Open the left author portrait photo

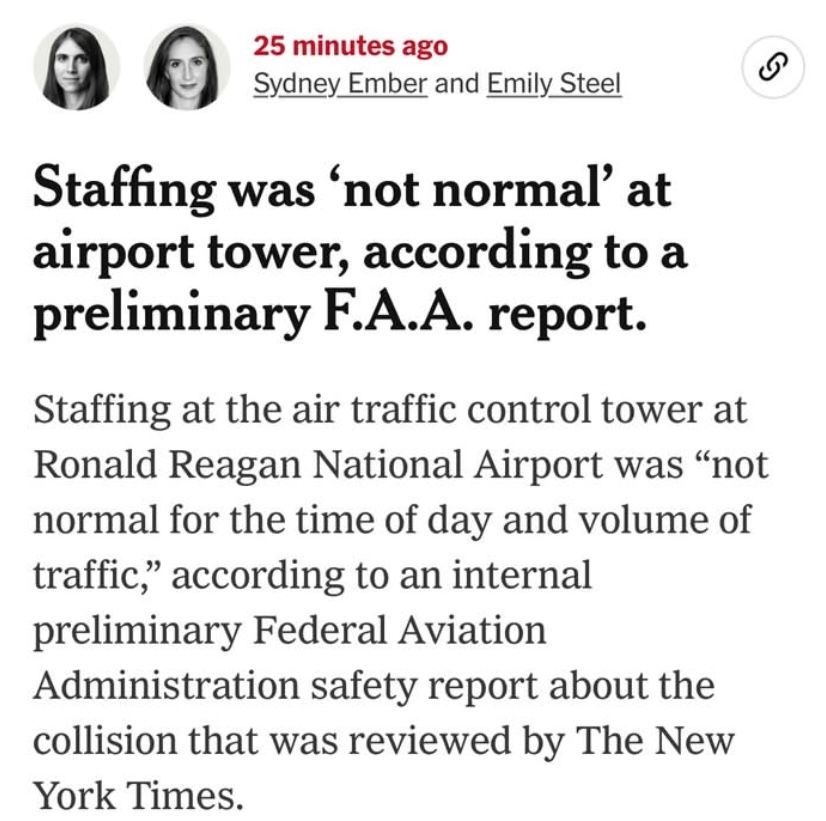(x=77, y=66)
